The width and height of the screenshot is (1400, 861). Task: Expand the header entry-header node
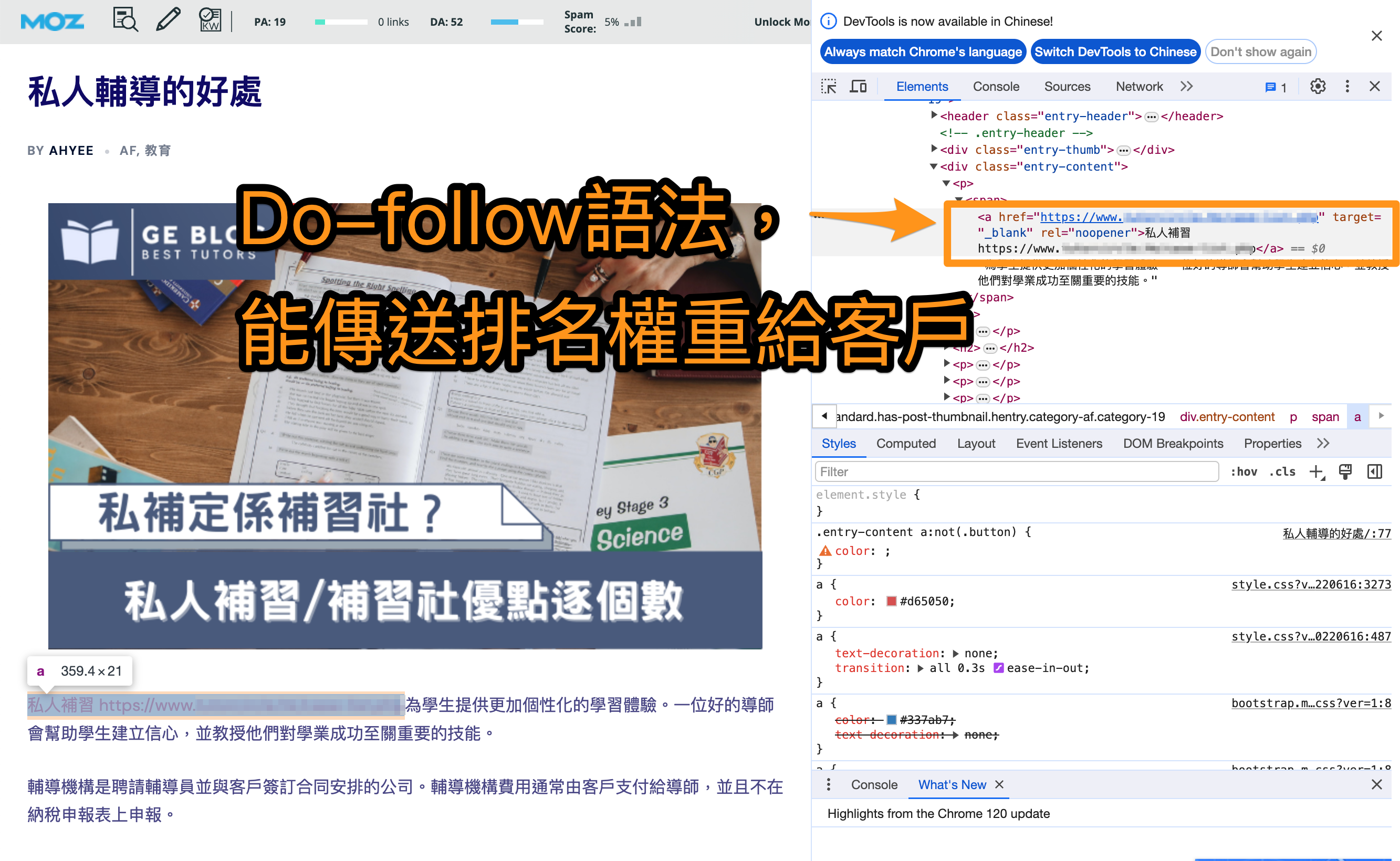934,115
